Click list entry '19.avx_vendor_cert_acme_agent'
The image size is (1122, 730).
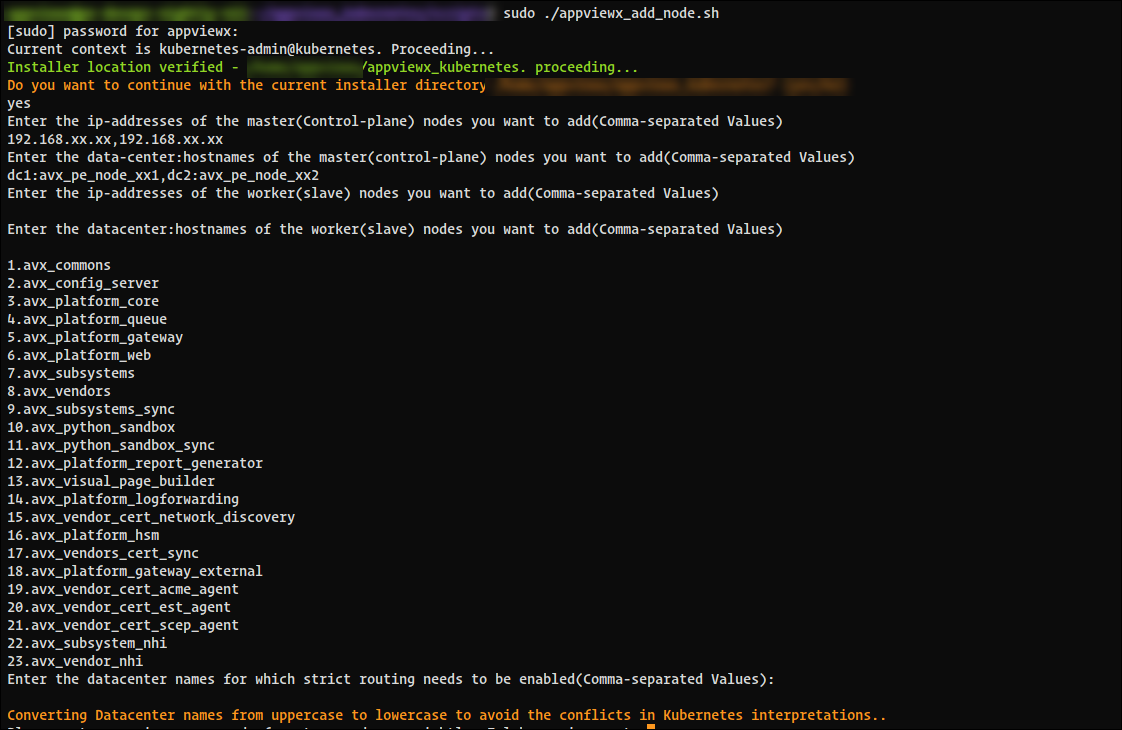tap(123, 589)
